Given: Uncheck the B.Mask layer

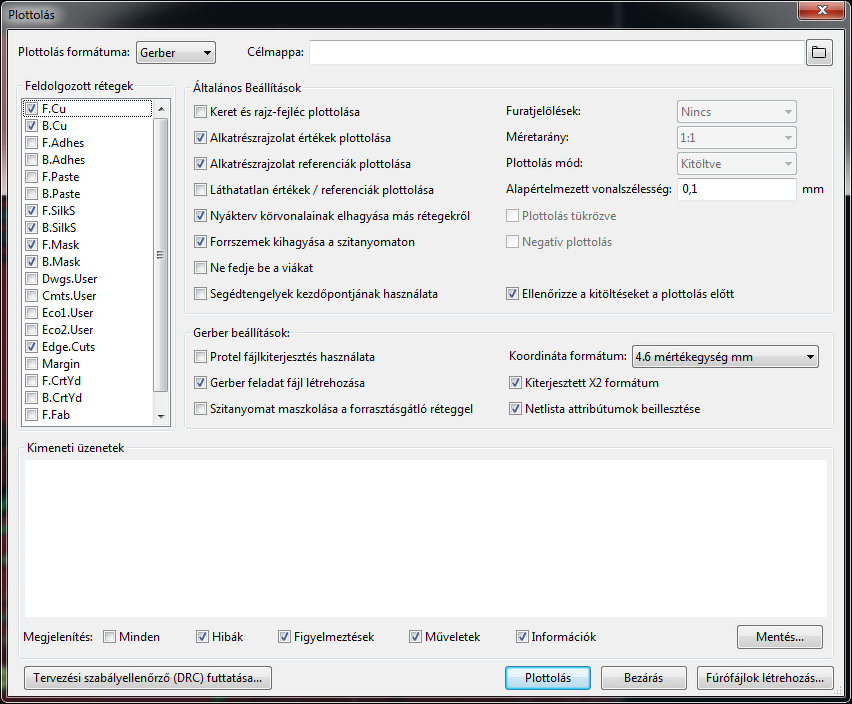Looking at the screenshot, I should 32,261.
